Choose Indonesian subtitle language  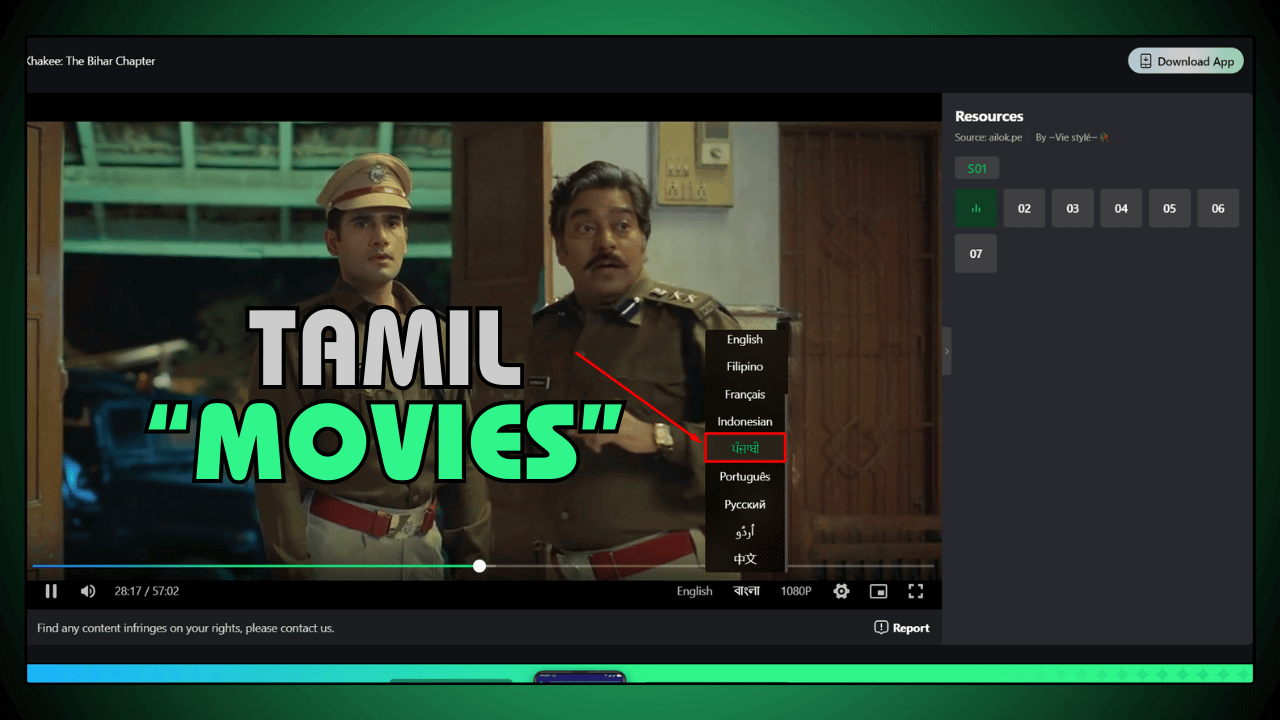(745, 422)
